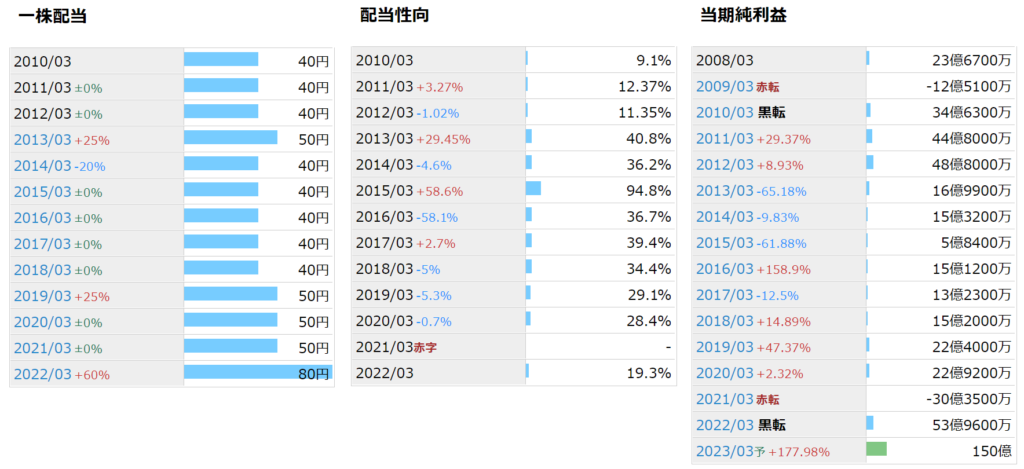Viewport: 1024px width, 469px height.
Task: Select the 80円 dividend value
Action: [314, 375]
